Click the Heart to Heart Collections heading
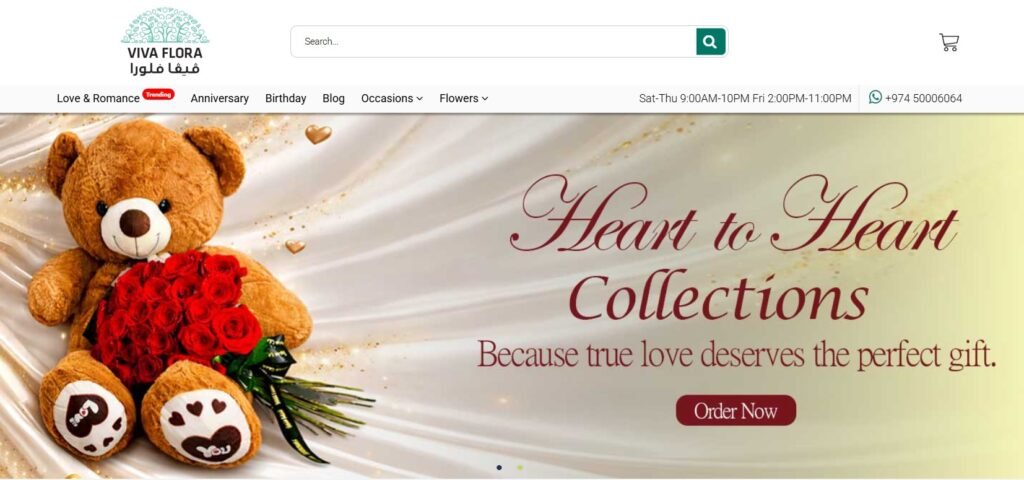 point(734,248)
